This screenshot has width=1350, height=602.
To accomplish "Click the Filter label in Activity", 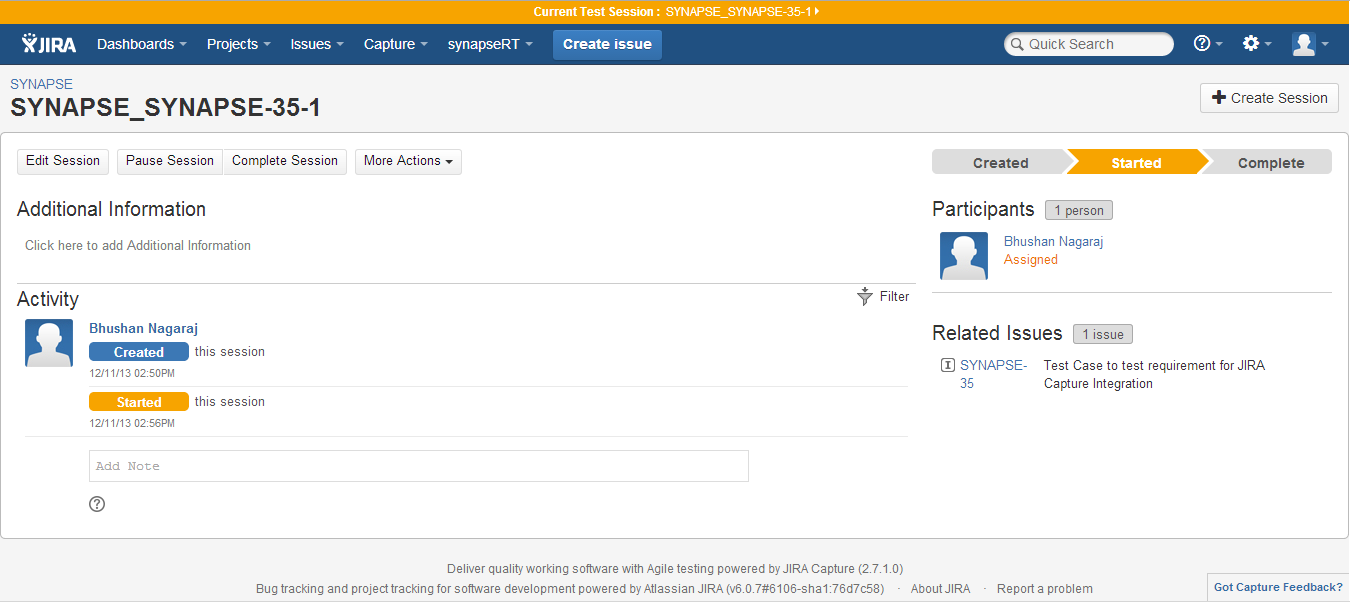I will (x=895, y=297).
